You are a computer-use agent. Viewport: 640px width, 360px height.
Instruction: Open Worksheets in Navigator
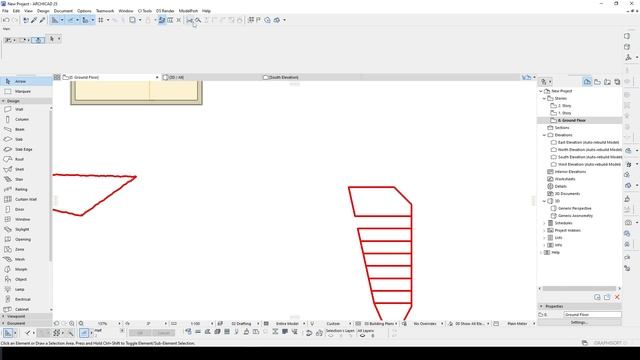point(565,179)
